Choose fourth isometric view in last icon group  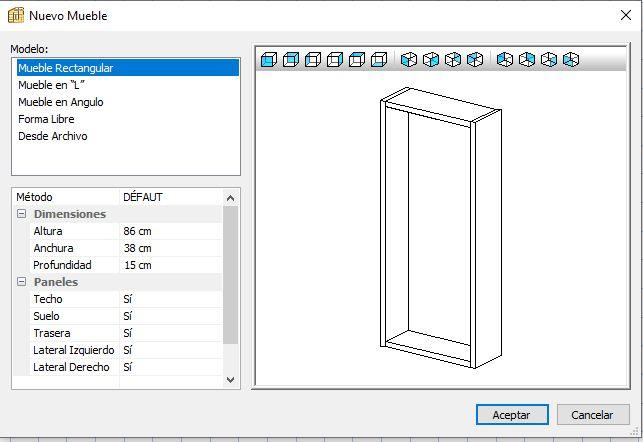(571, 60)
